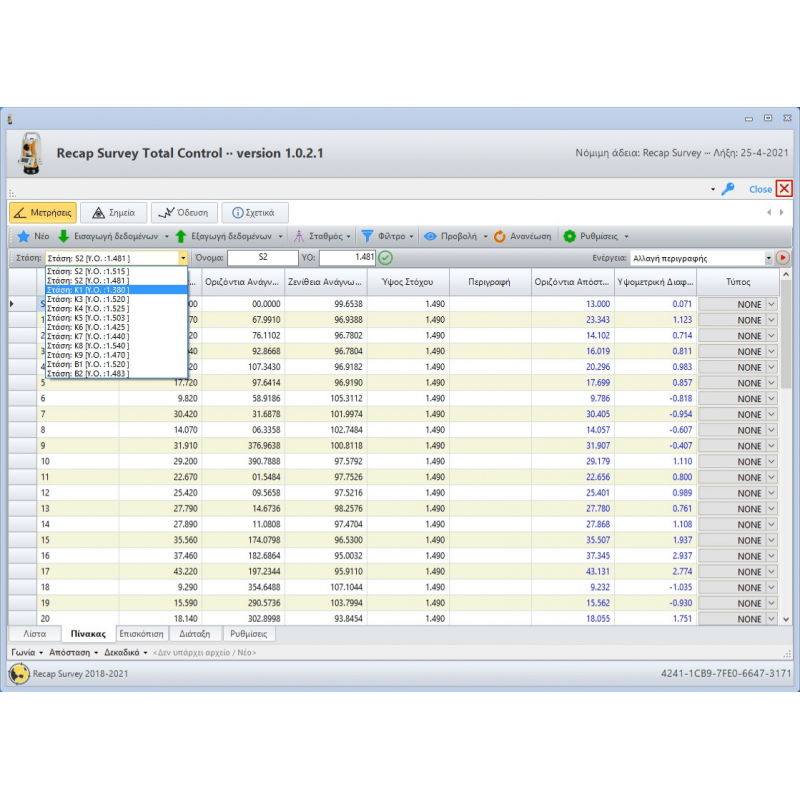Click the green Εξαγωγή δεδομένων export arrow

click(x=181, y=237)
